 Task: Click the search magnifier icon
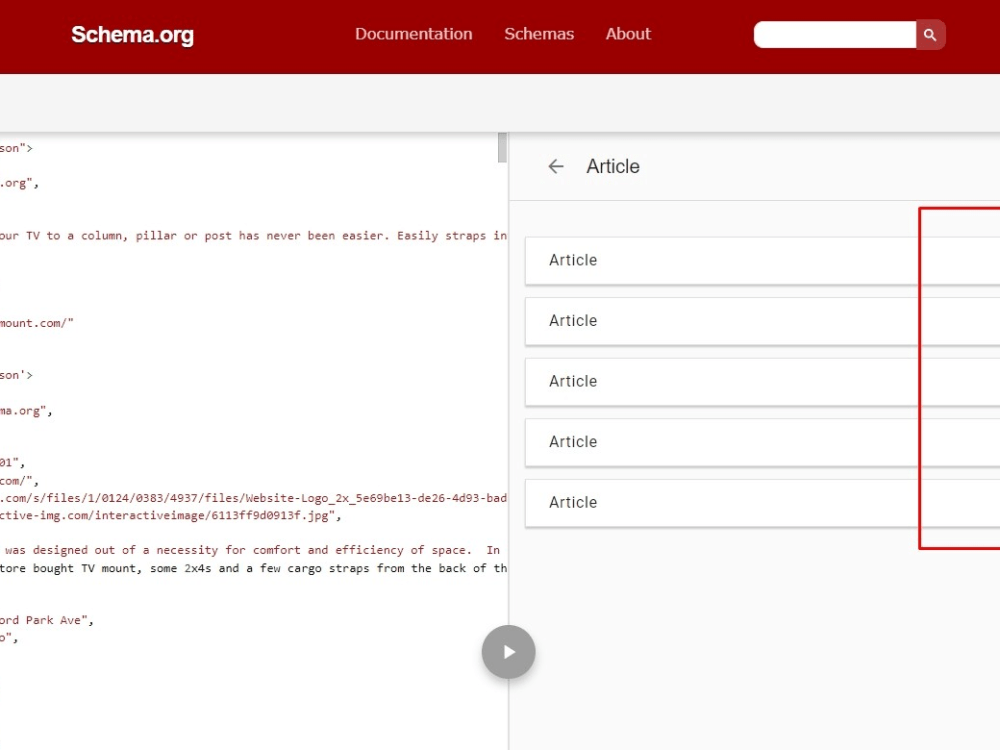click(929, 34)
